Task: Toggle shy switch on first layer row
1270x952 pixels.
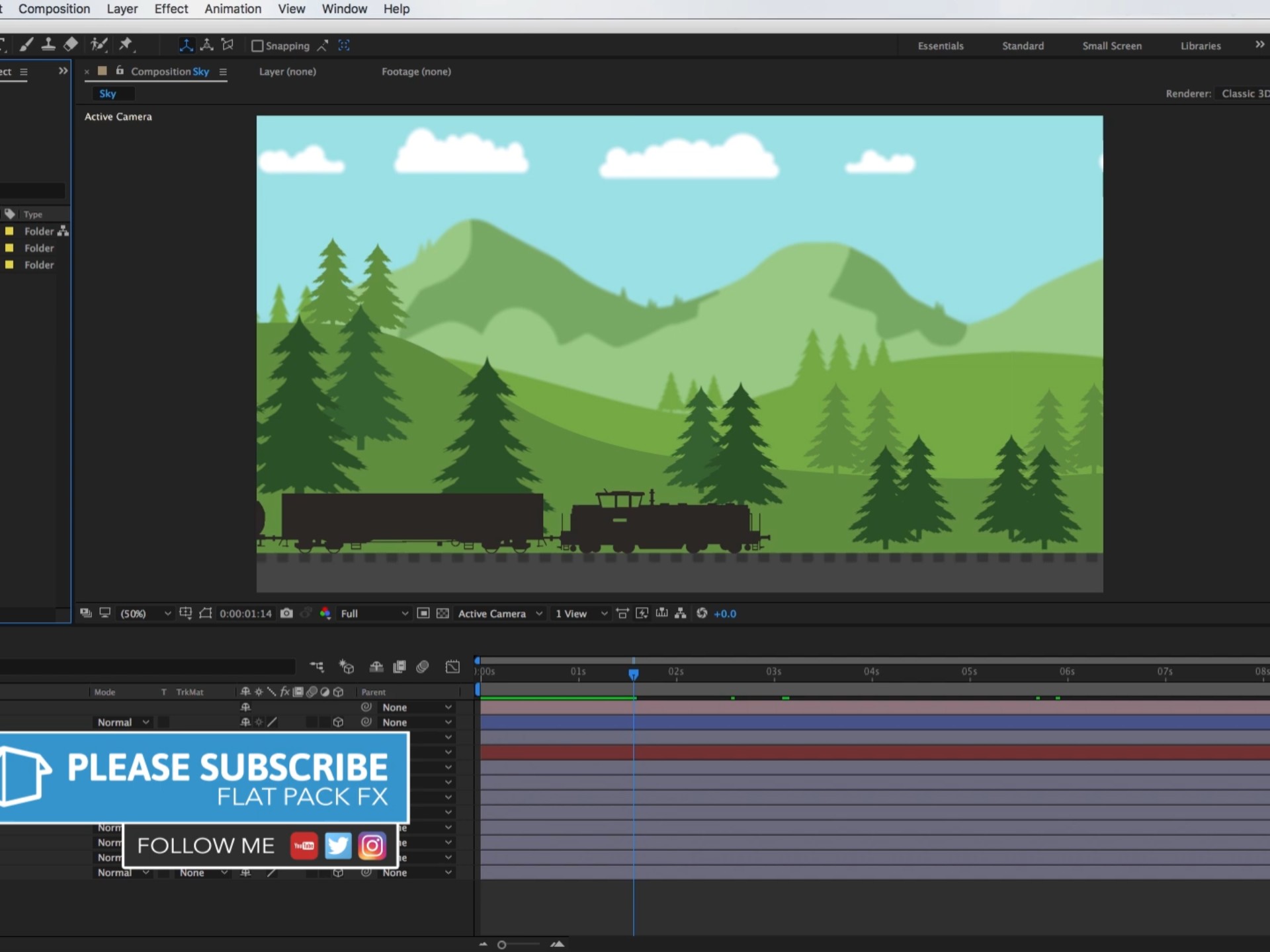Action: click(245, 707)
